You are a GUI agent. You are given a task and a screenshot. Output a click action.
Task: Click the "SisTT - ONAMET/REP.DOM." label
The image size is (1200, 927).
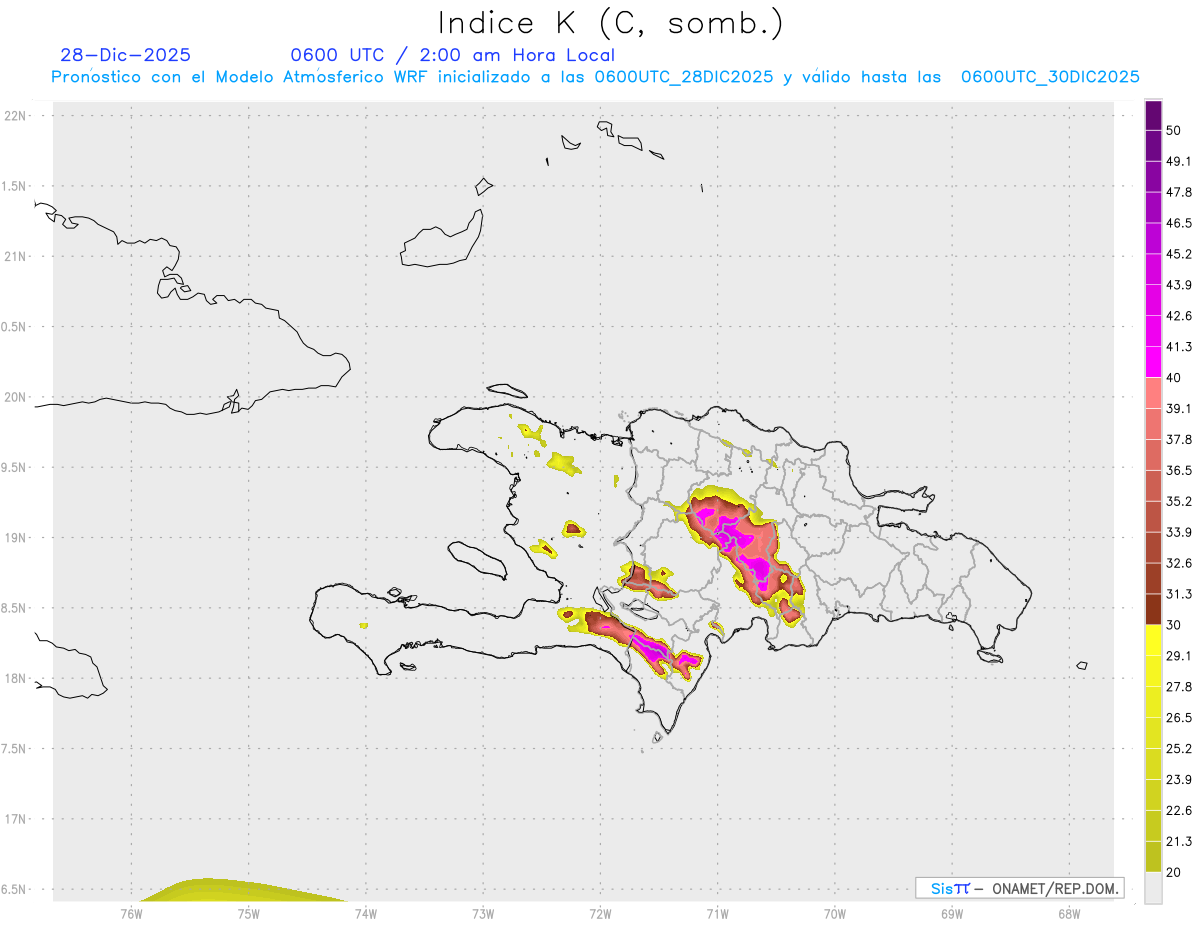(x=1020, y=888)
